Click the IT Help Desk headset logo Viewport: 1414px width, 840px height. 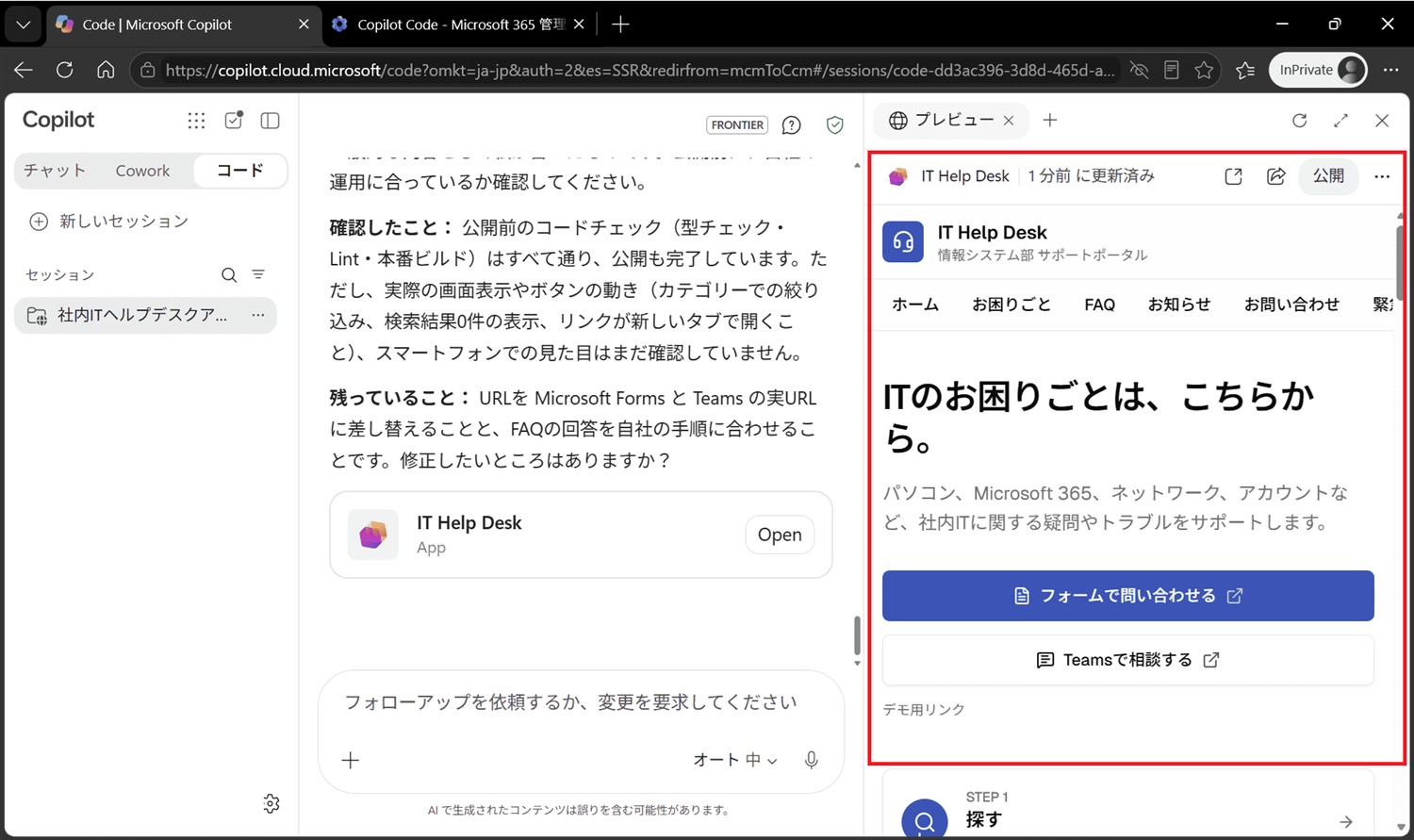point(903,241)
